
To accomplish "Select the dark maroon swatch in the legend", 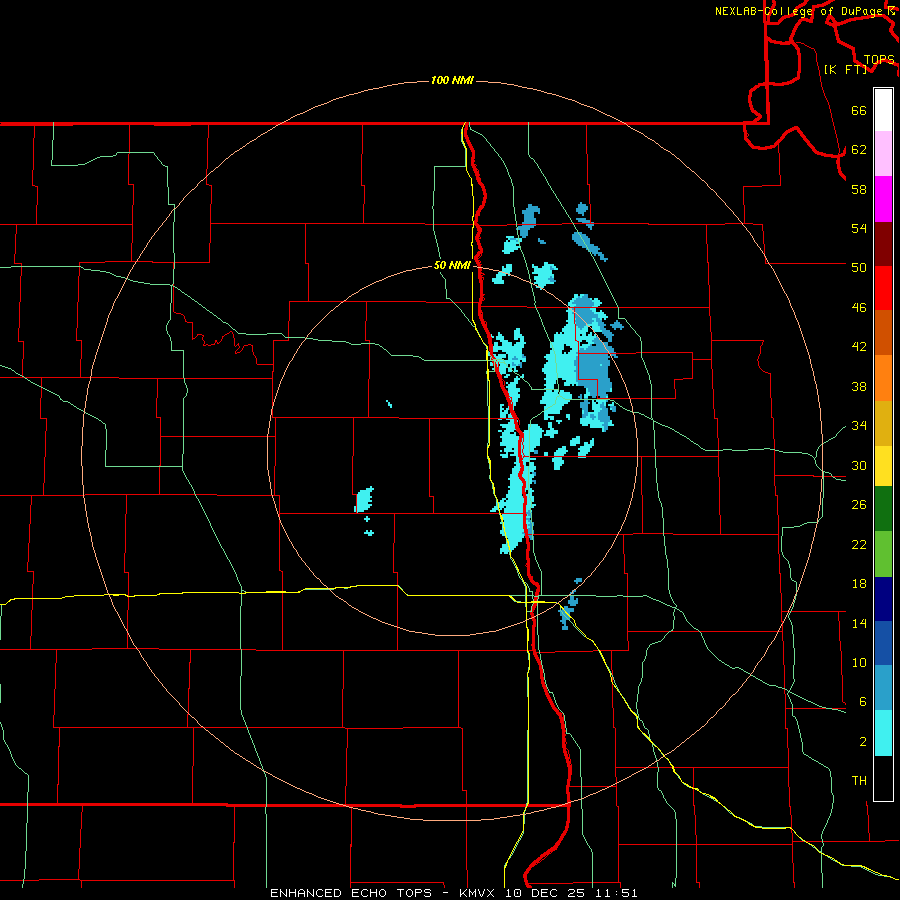I will coord(883,244).
